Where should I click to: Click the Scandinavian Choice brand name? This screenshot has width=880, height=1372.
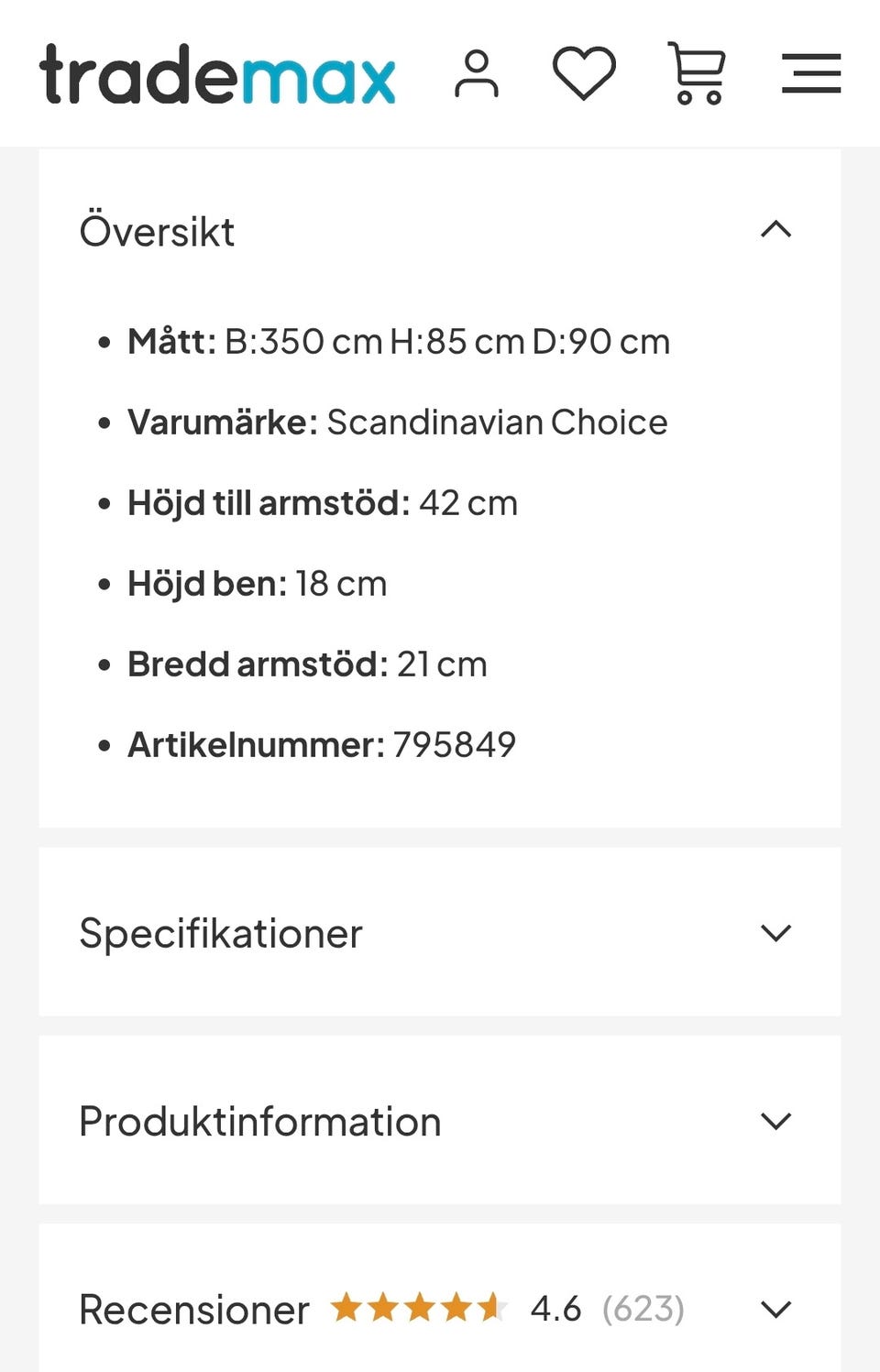(497, 422)
